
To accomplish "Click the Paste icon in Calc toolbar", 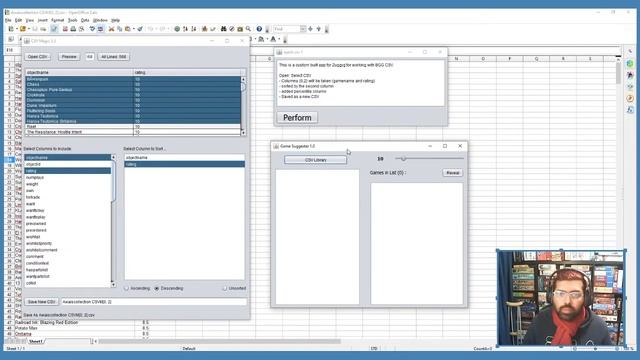I will tap(128, 29).
